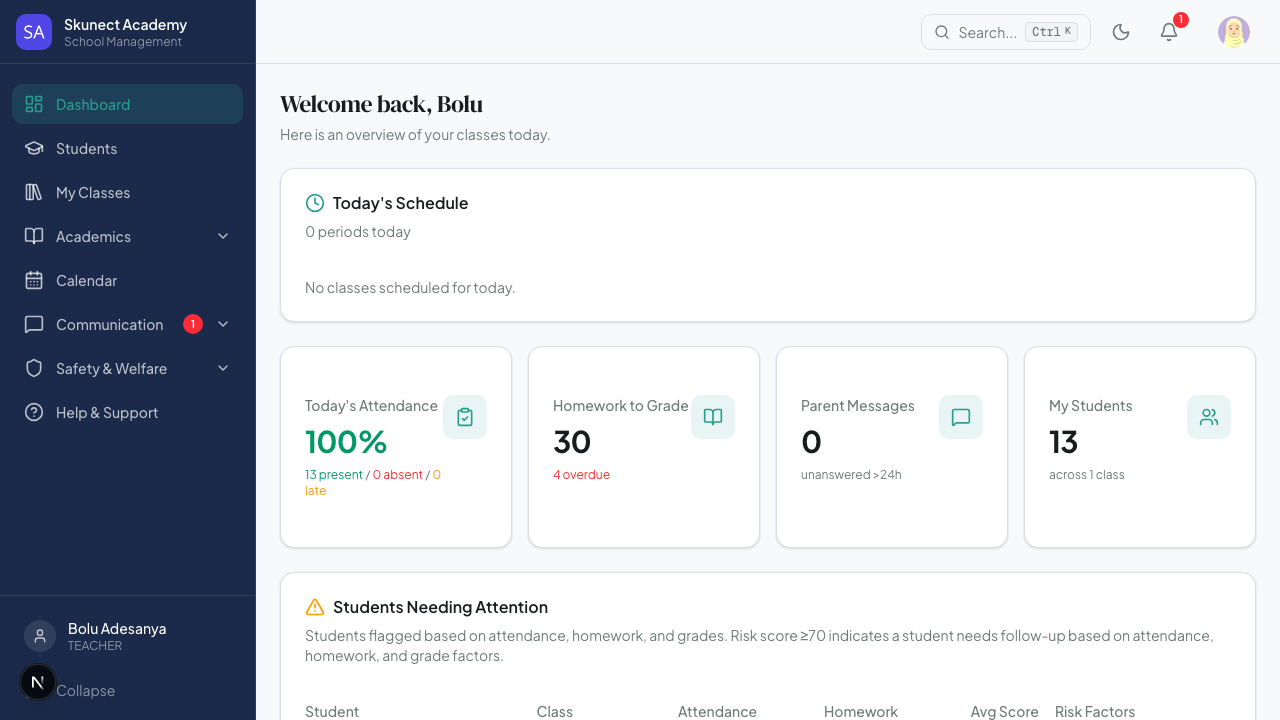Open the Calendar page
Screen dimensions: 1280x720
point(127,280)
